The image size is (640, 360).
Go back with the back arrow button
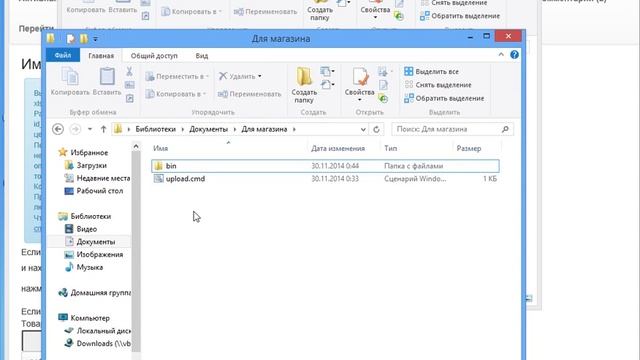[x=58, y=129]
